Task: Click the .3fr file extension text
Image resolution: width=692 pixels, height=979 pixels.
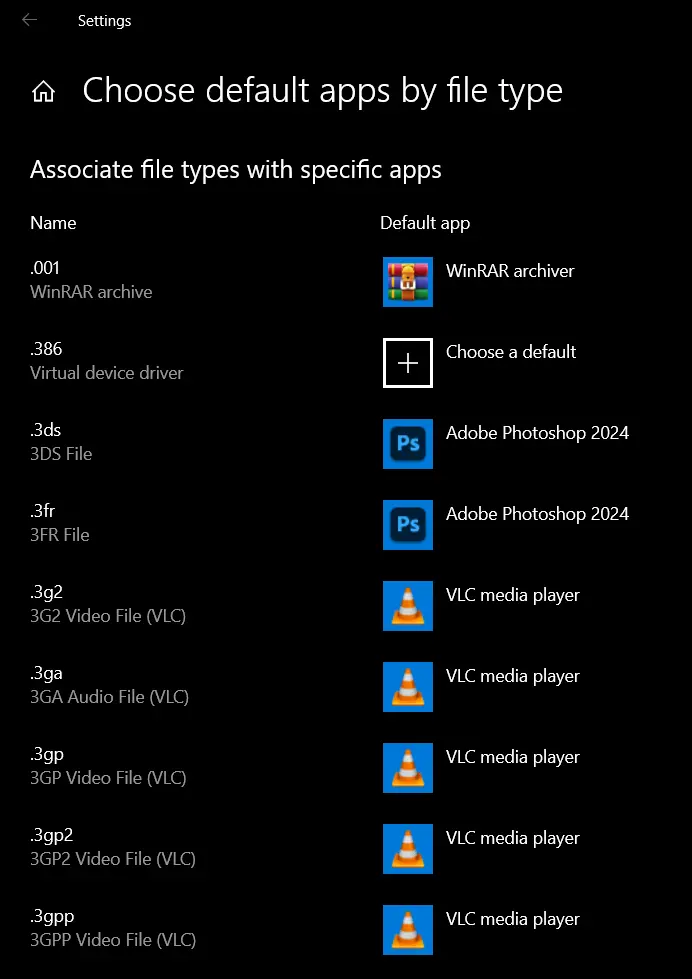Action: click(42, 511)
